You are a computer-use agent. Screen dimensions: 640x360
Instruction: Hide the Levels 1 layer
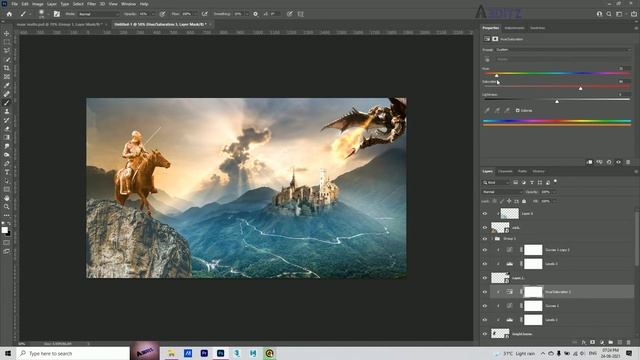485,320
